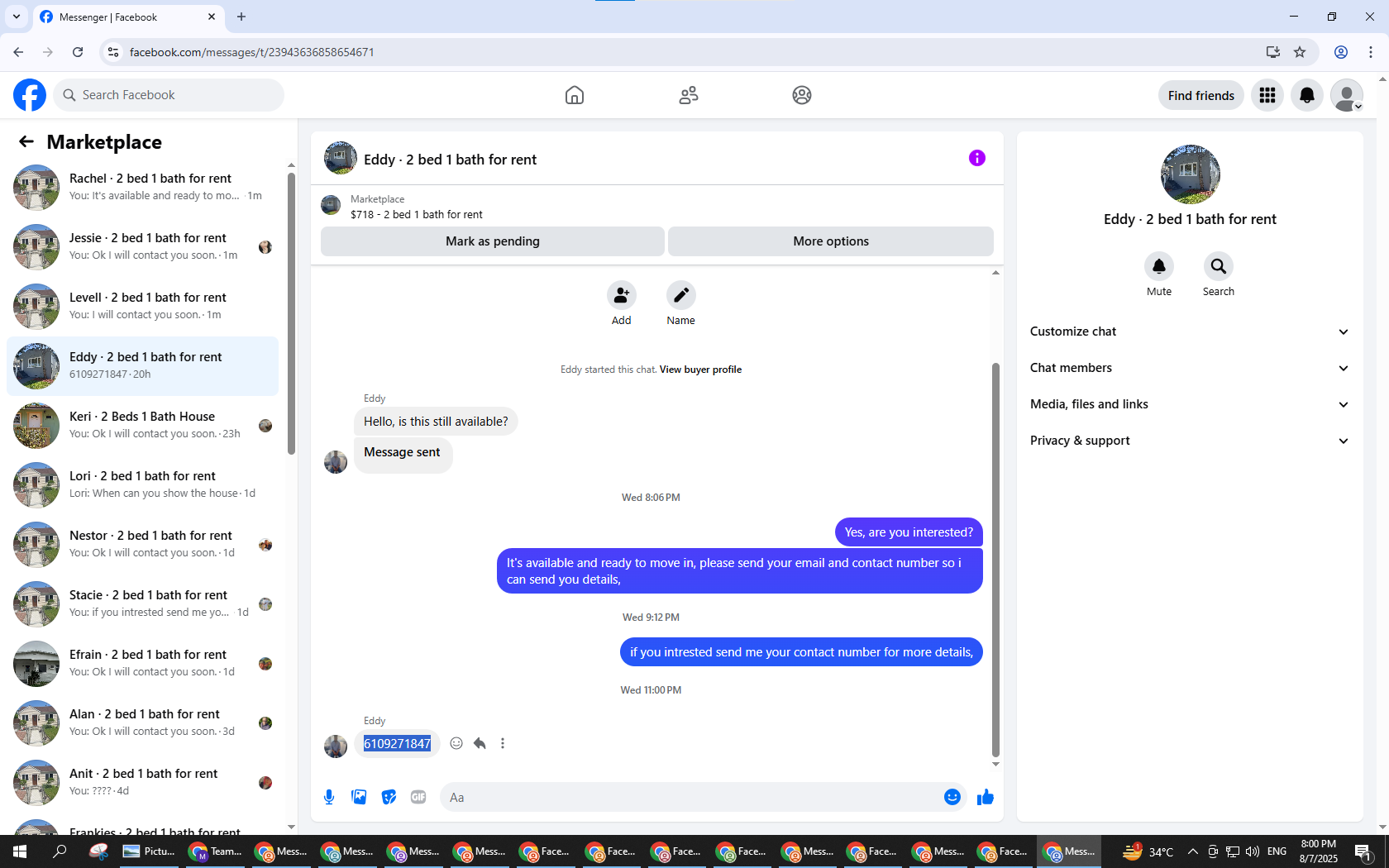Send a thumbs up like
Screen dimensions: 1389x868
[986, 797]
